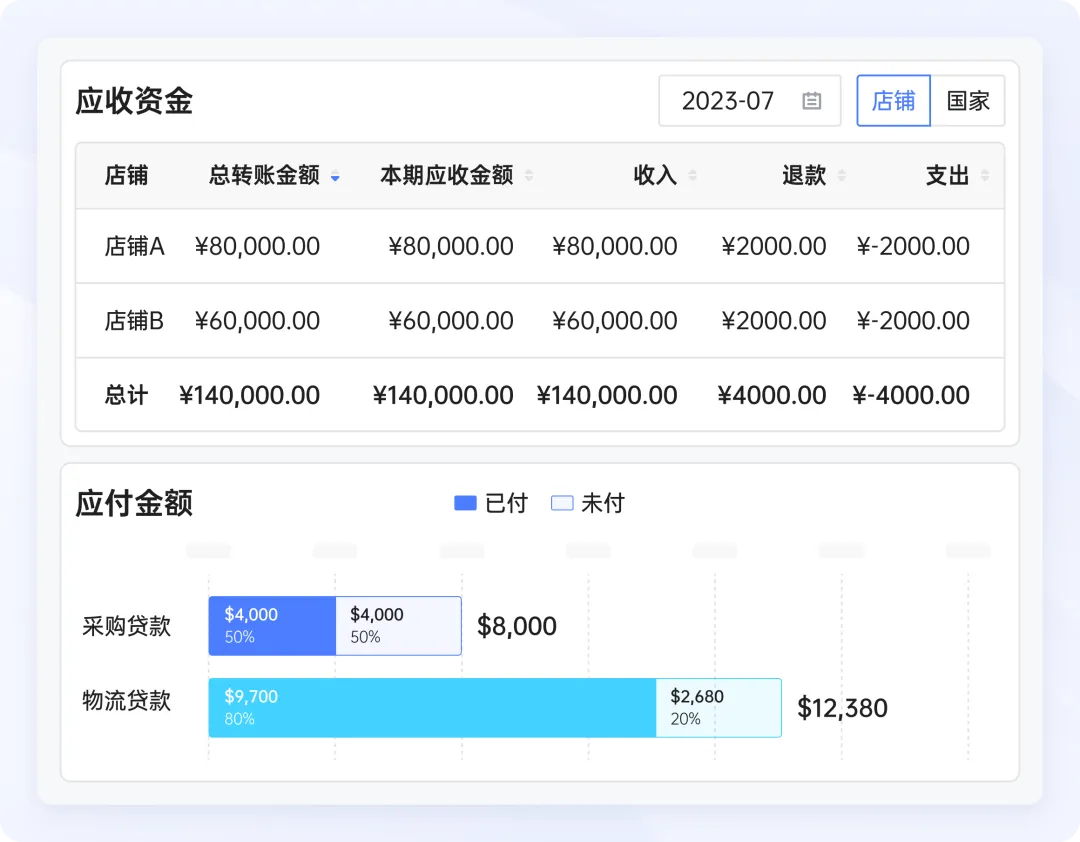Click total expense ¥-4000.00 cell

coord(911,395)
